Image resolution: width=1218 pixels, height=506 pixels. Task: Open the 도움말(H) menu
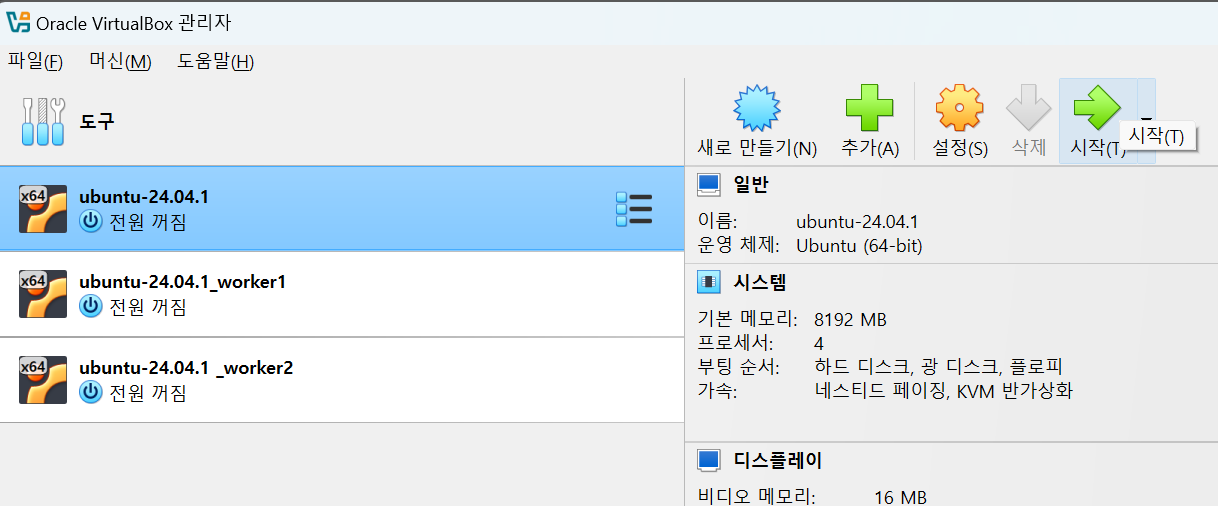216,61
